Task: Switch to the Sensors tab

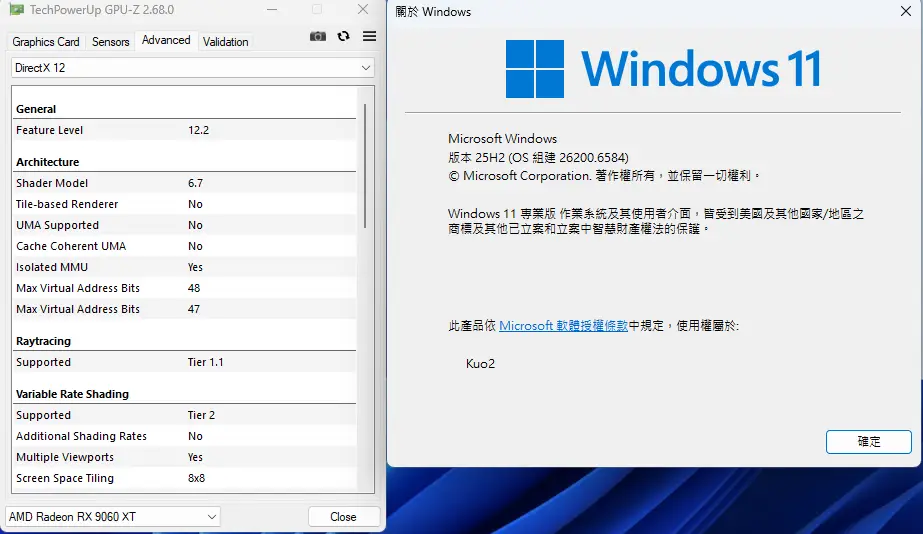Action: [x=111, y=42]
